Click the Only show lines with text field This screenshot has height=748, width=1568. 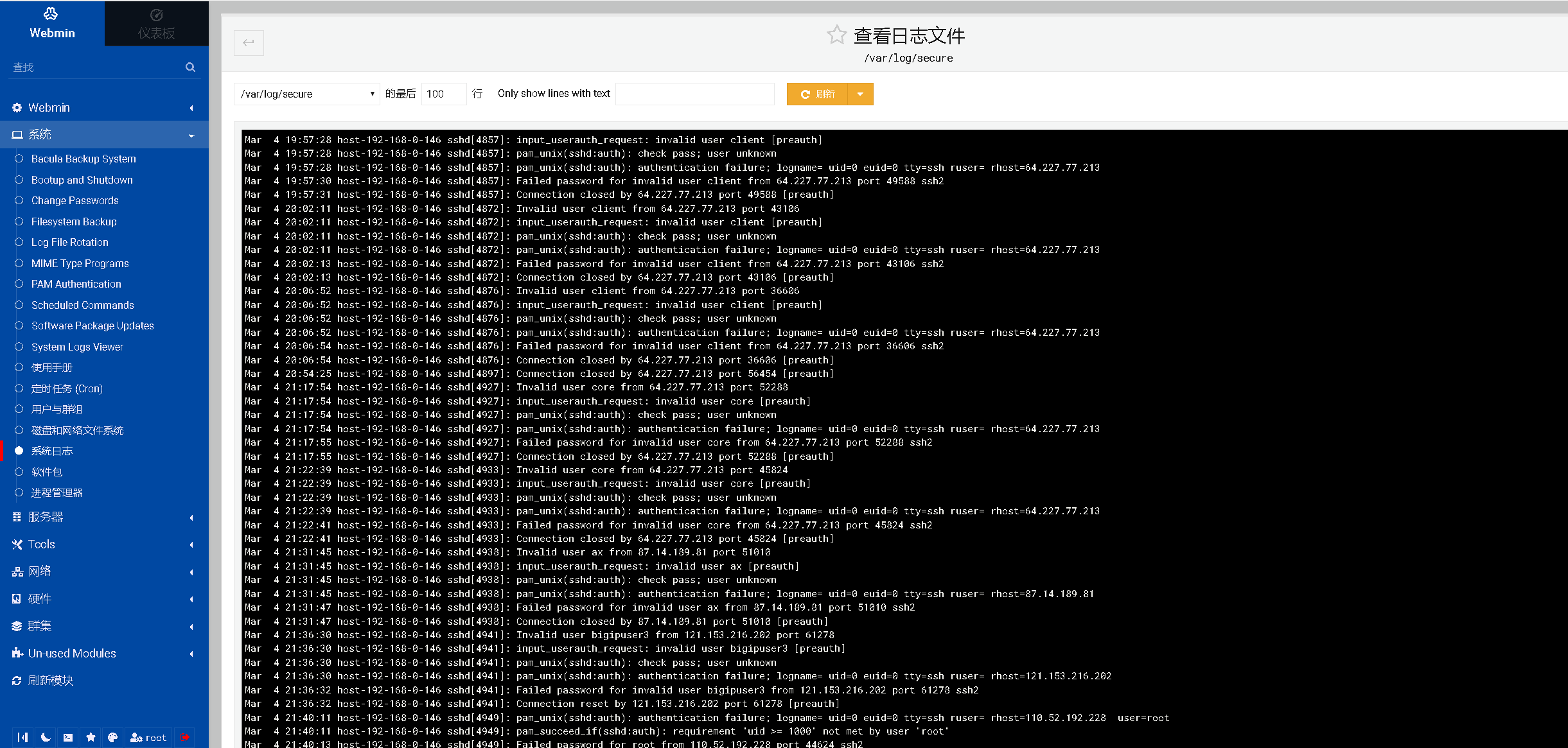pyautogui.click(x=694, y=94)
